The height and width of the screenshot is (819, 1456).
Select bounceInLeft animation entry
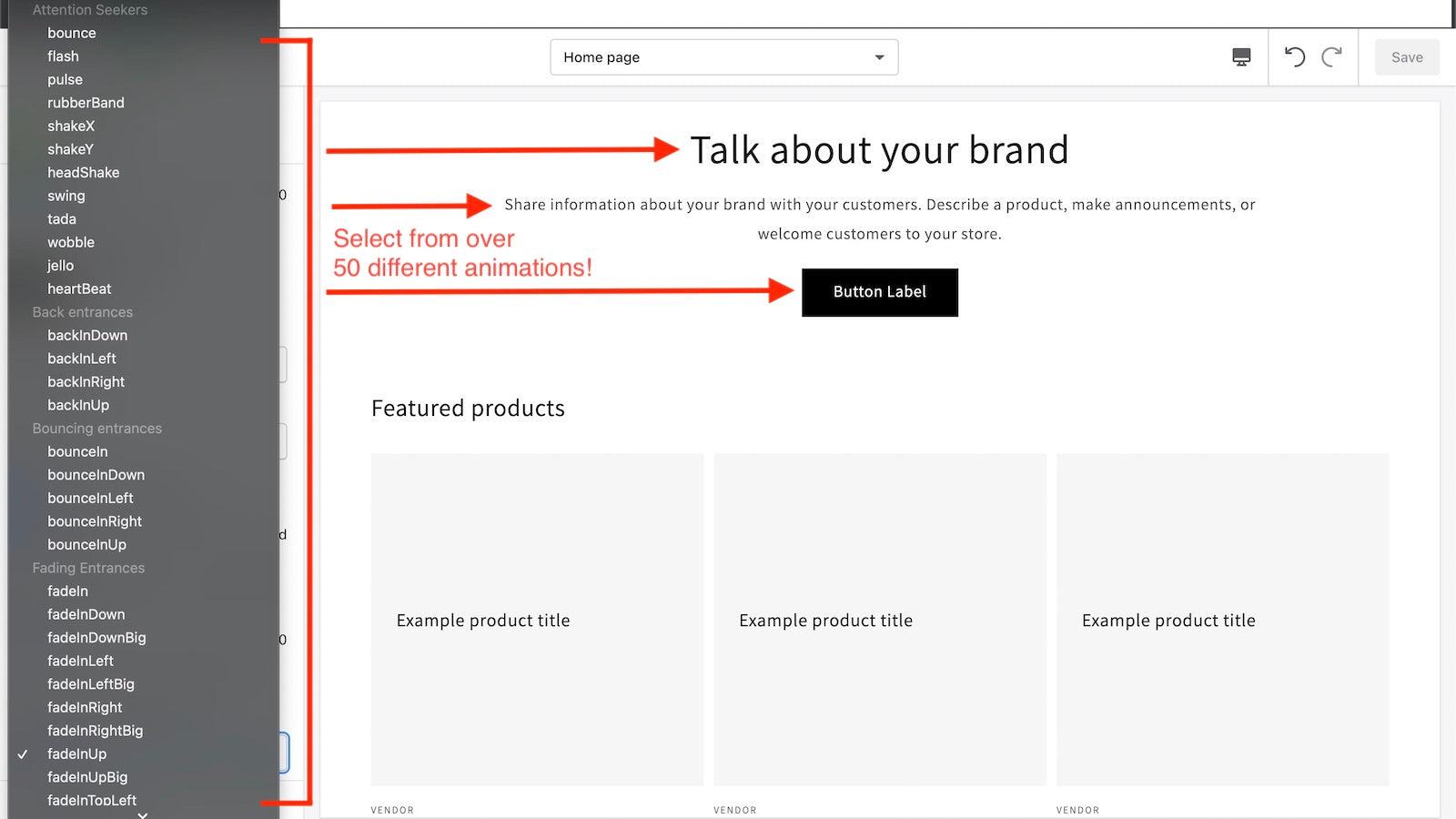click(90, 498)
